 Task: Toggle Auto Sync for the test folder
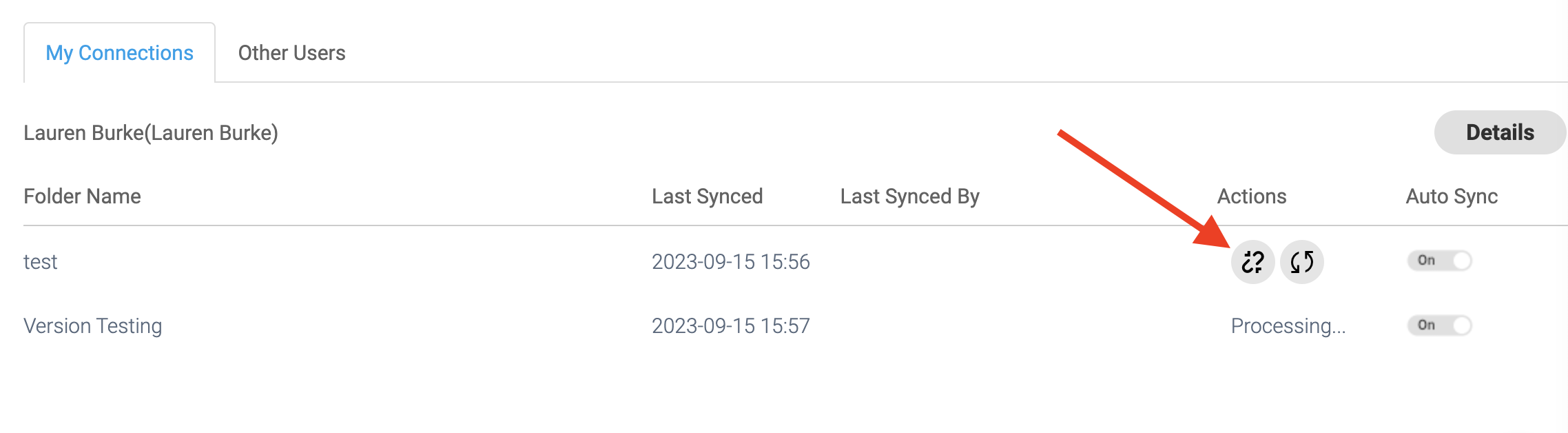coord(1439,261)
